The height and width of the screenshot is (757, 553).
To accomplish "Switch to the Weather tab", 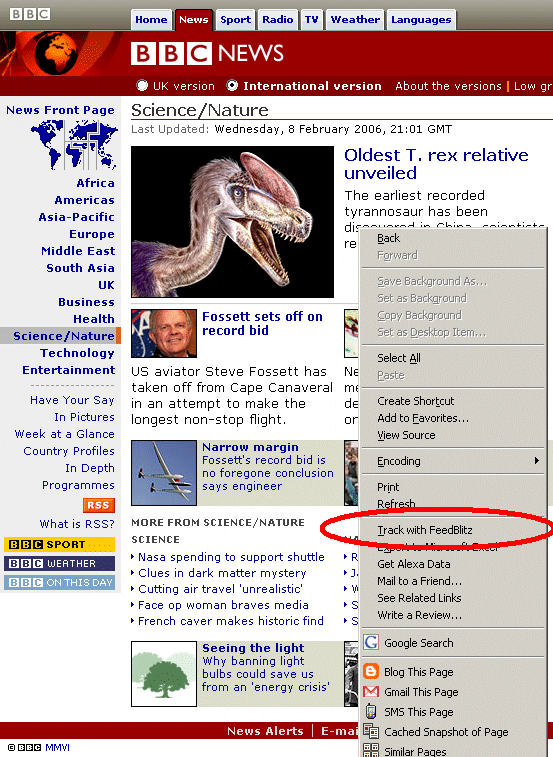I will [x=355, y=20].
